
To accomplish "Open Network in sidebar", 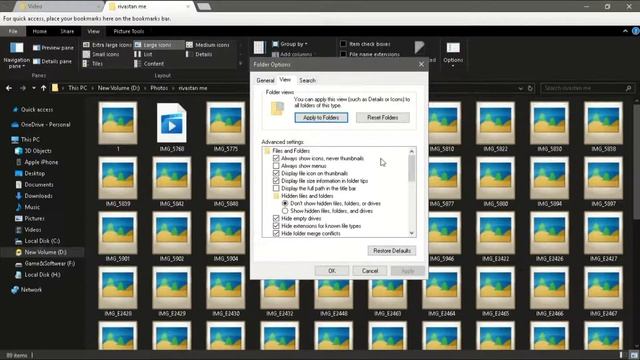I will click(27, 290).
